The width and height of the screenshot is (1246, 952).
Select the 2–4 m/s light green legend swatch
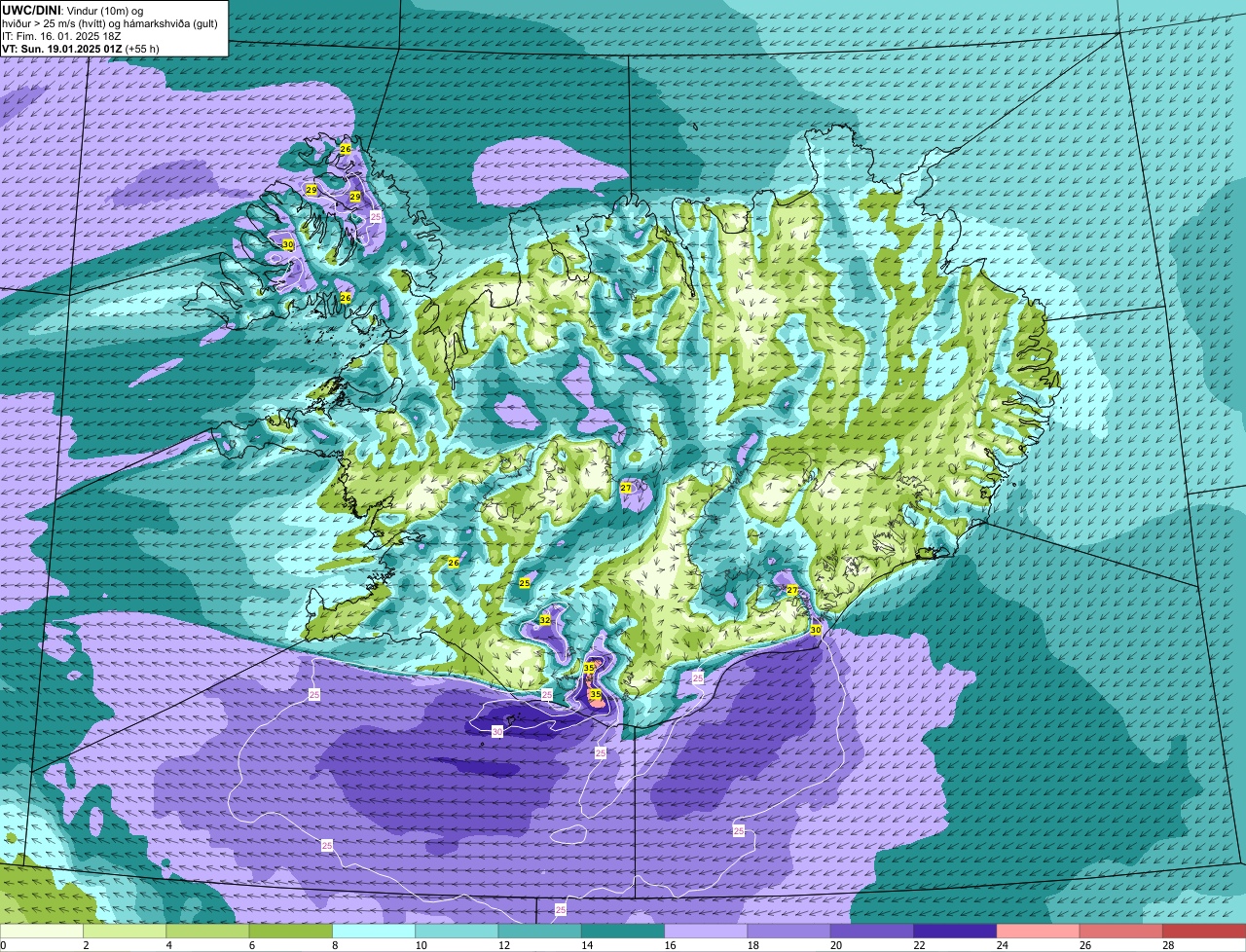[x=125, y=931]
